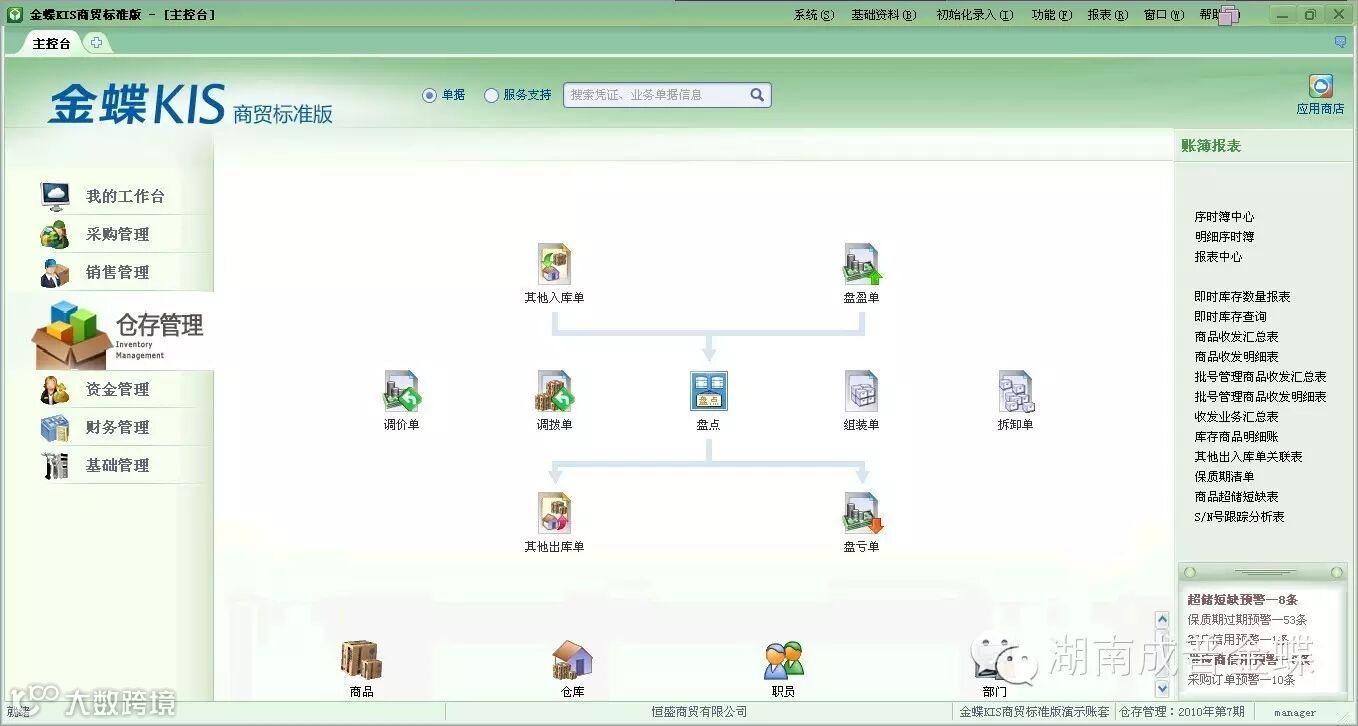Open the 职员 staff icon

[783, 660]
